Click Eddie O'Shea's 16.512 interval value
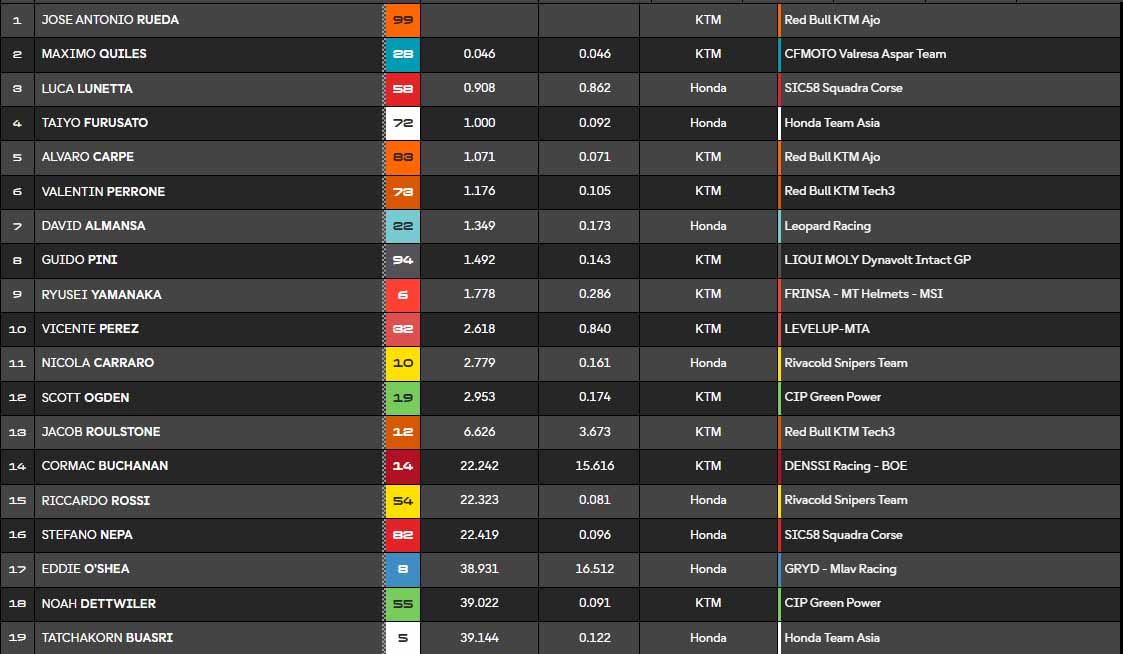The height and width of the screenshot is (654, 1123). [595, 569]
